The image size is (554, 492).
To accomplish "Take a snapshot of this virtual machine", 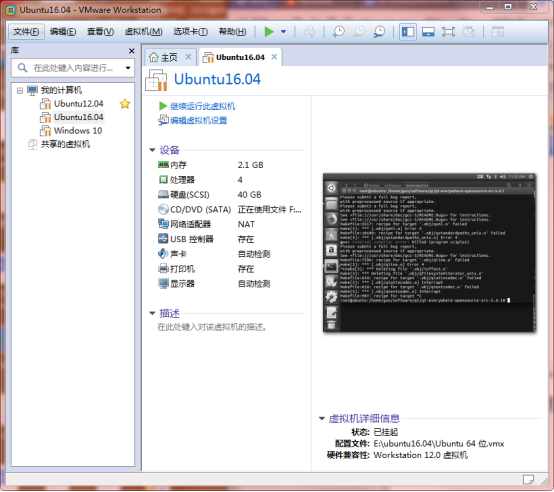I will click(x=338, y=32).
